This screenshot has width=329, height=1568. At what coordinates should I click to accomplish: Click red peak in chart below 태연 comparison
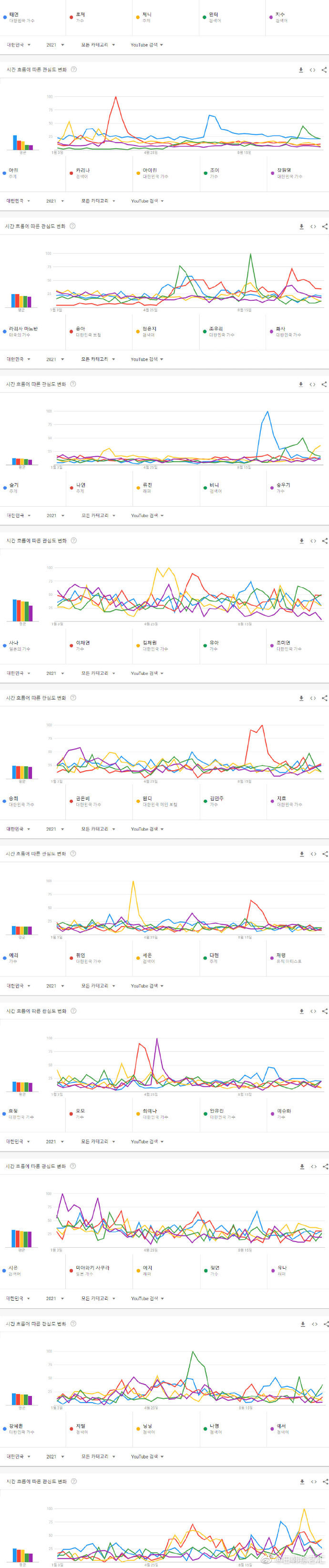coord(116,97)
